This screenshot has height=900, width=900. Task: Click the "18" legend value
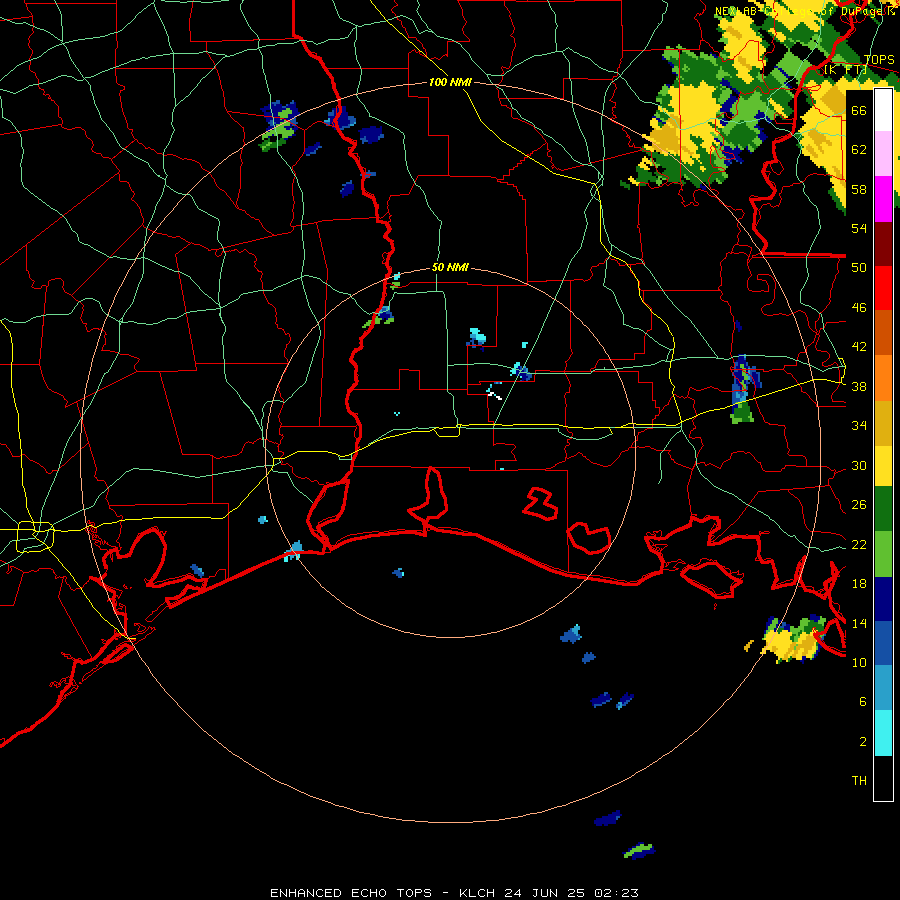coord(859,584)
